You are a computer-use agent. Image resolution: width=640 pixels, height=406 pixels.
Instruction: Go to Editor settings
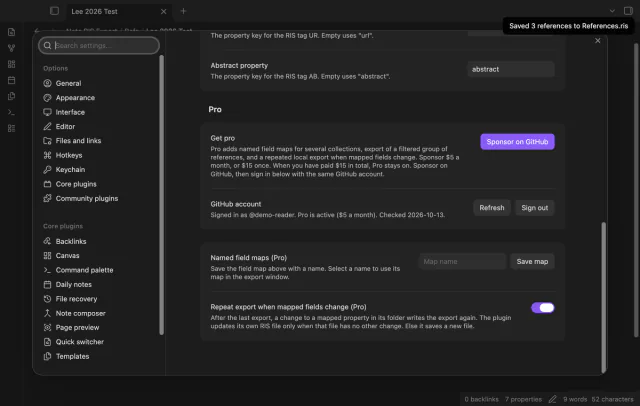tap(65, 126)
